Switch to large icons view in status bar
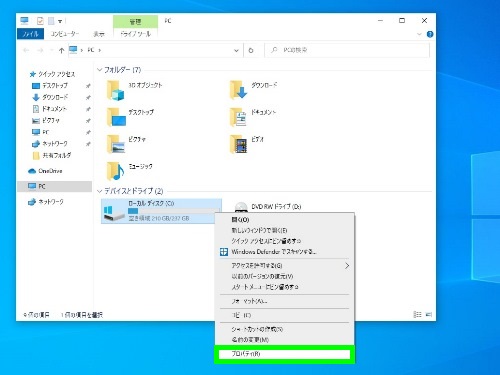 pos(429,314)
